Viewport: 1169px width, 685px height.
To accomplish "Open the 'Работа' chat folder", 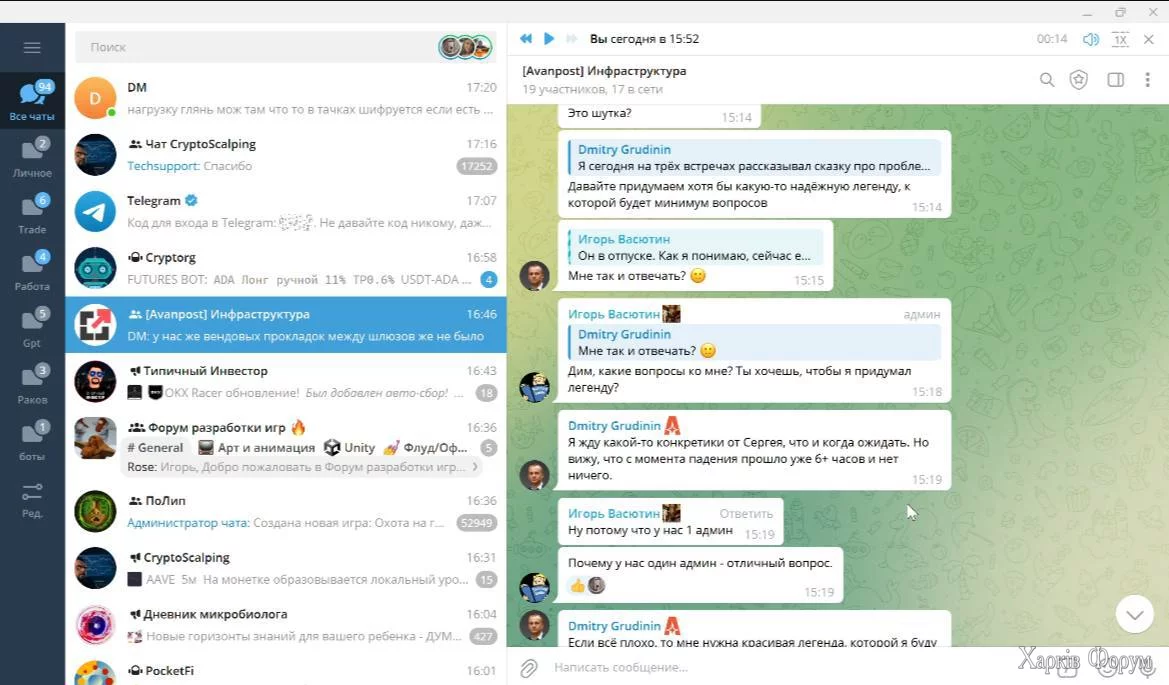I will [x=32, y=271].
